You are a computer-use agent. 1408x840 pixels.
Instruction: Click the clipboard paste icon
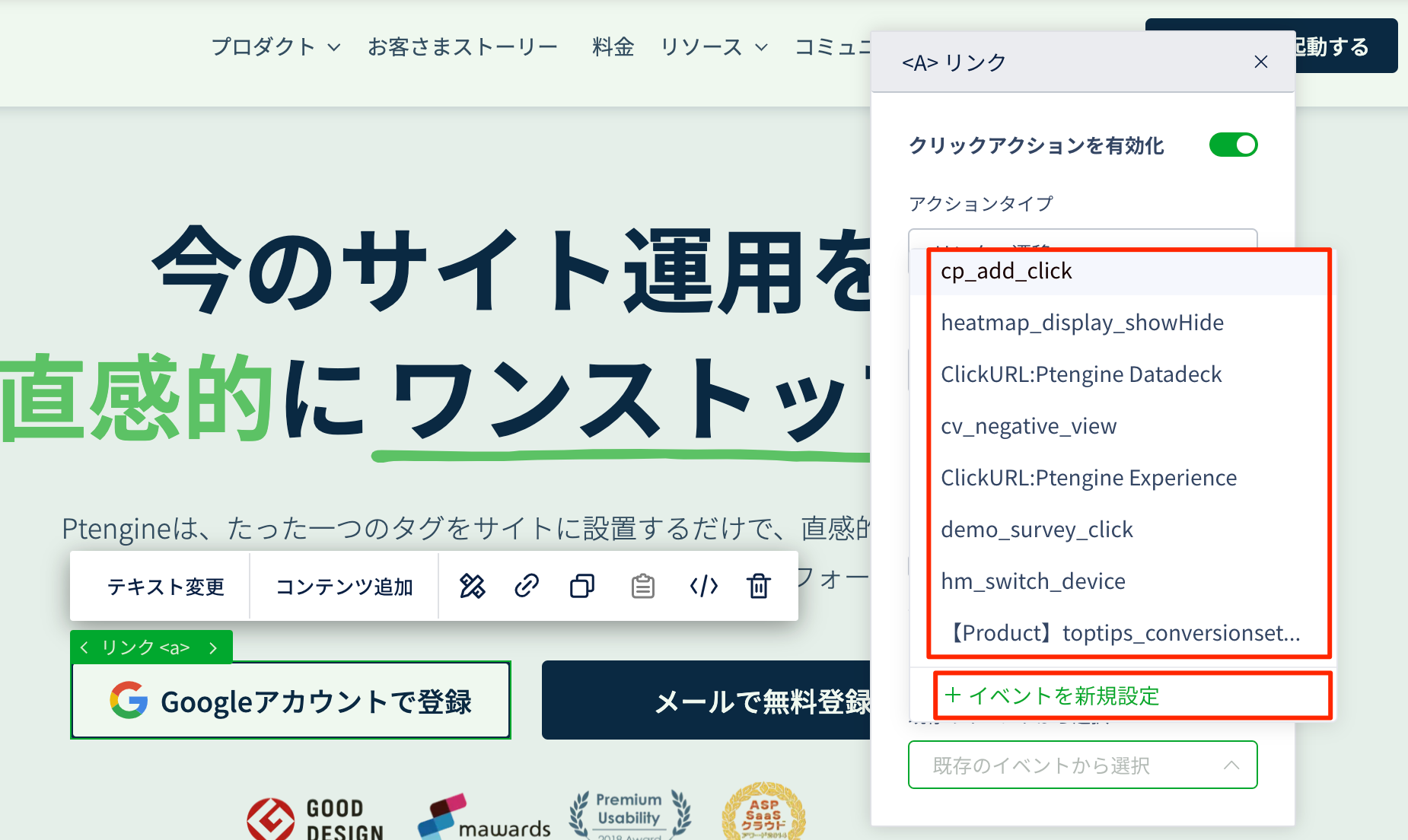pyautogui.click(x=643, y=586)
